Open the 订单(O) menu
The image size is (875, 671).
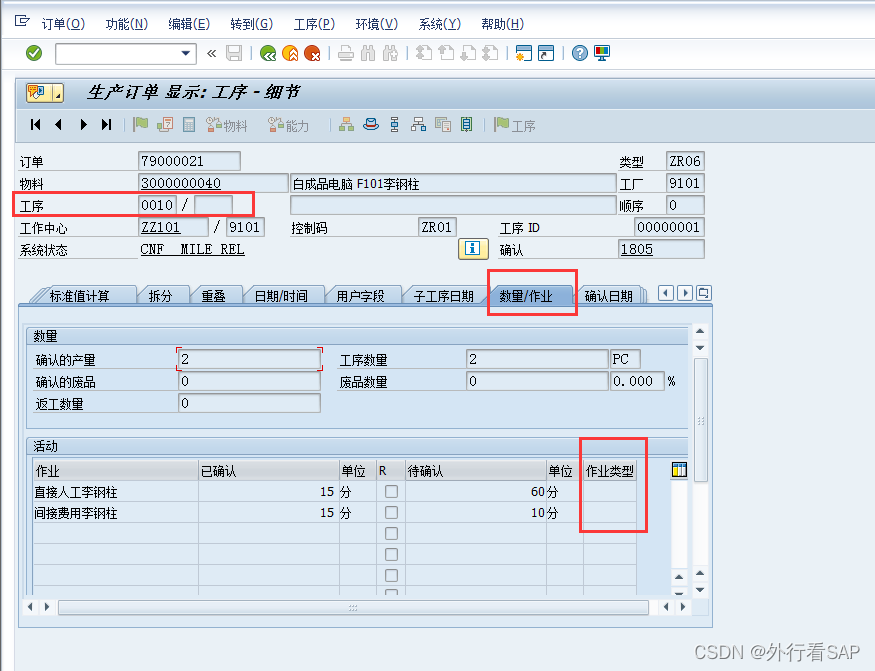[x=63, y=24]
